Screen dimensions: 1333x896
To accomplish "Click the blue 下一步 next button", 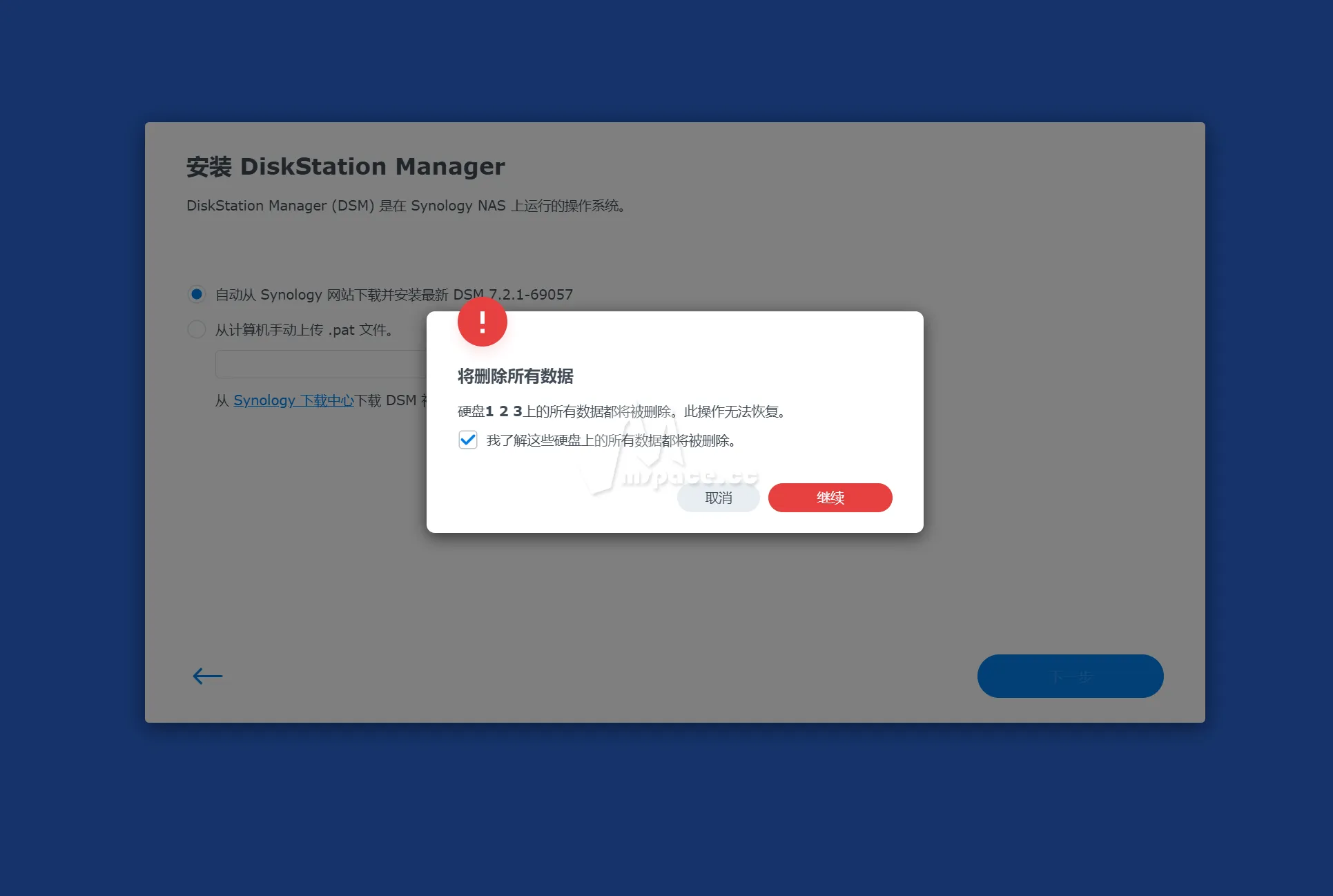I will click(x=1070, y=676).
